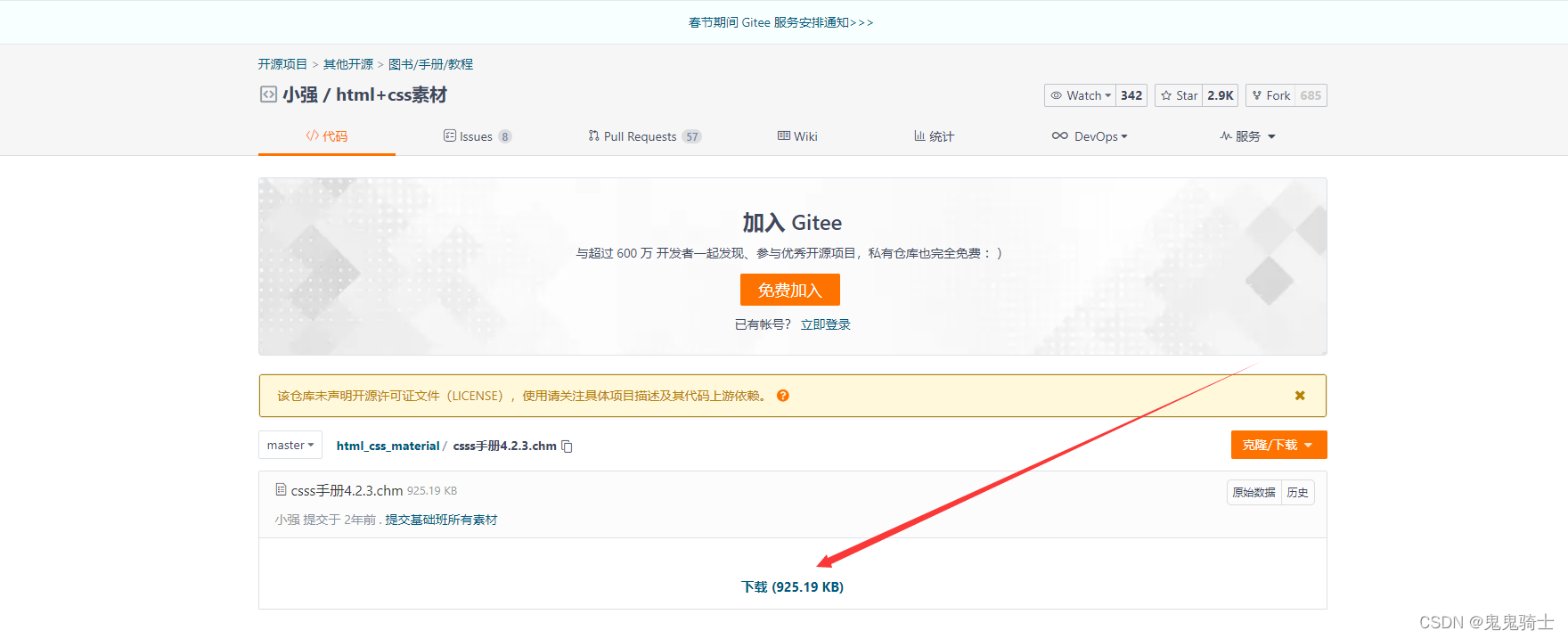Viewport: 1568px width, 639px height.
Task: Click the question mark help icon in license notice
Action: 783,396
